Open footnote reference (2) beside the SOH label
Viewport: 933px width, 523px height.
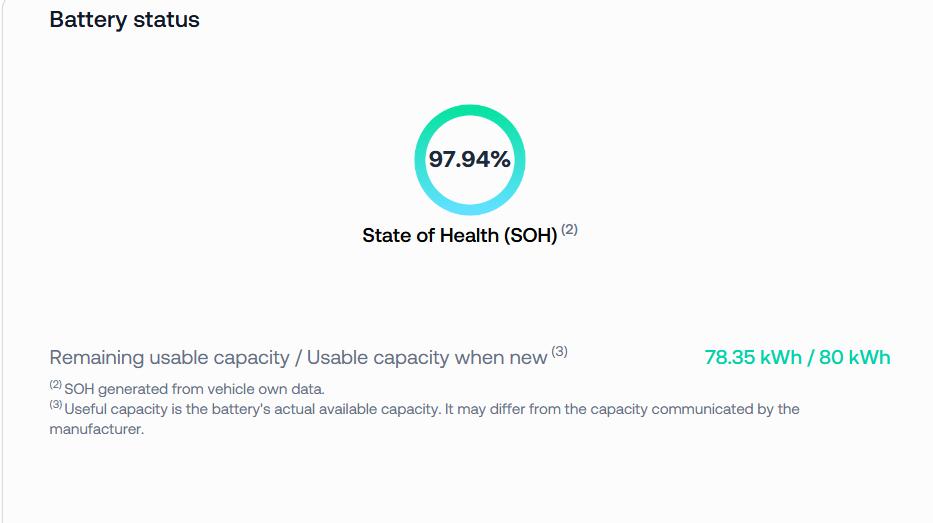coord(569,229)
